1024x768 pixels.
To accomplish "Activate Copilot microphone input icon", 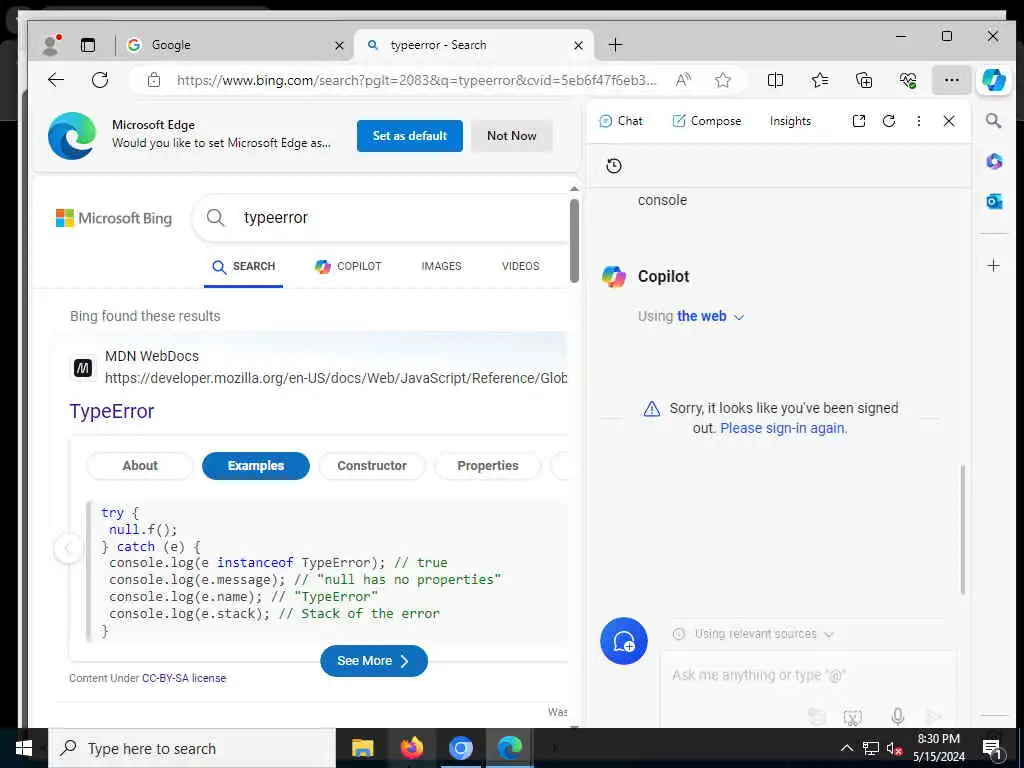I will coord(898,716).
